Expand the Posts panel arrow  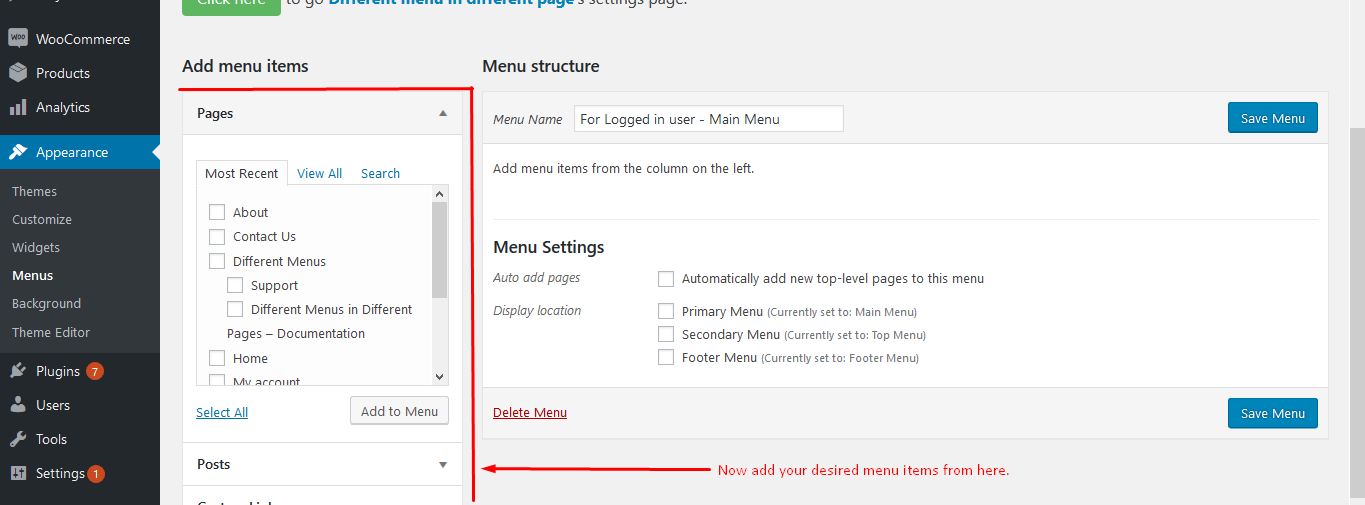coord(443,464)
